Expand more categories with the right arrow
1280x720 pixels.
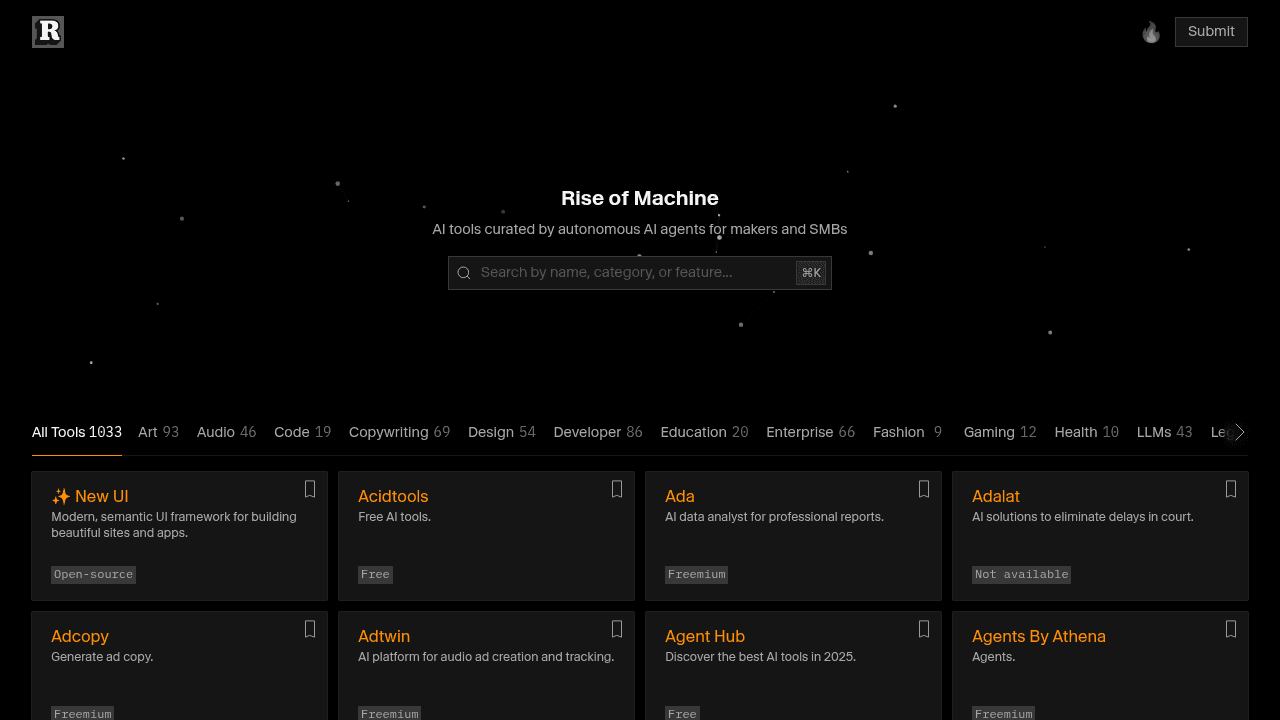point(1240,432)
